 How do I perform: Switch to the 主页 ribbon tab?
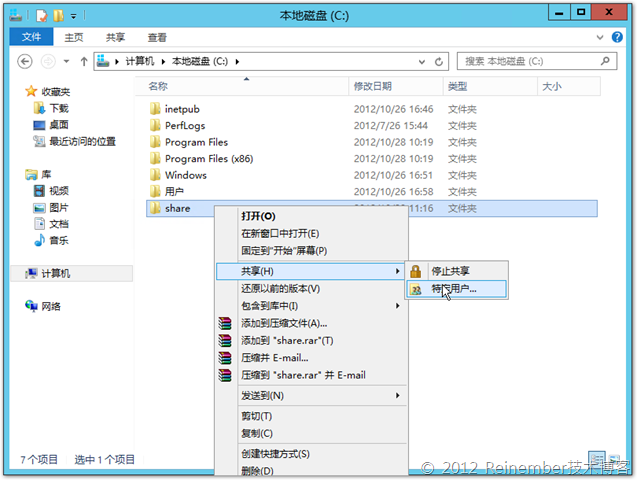(74, 37)
